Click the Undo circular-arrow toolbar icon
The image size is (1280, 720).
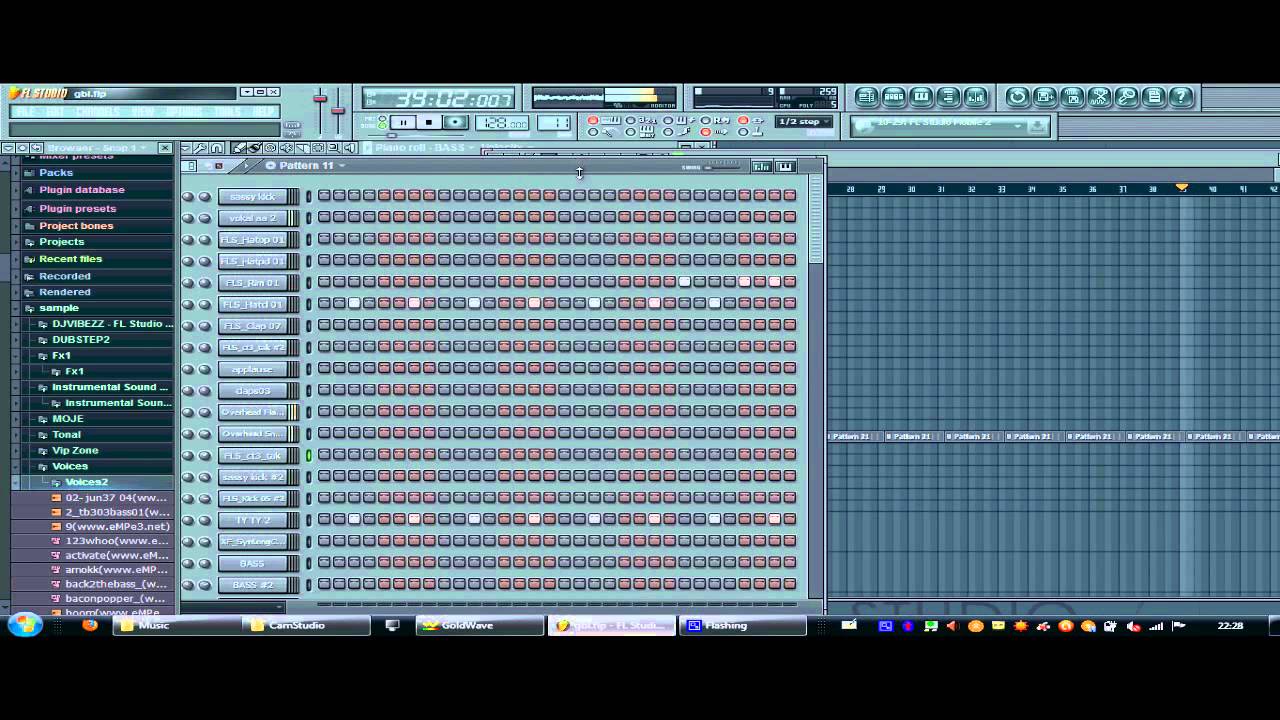click(1018, 97)
